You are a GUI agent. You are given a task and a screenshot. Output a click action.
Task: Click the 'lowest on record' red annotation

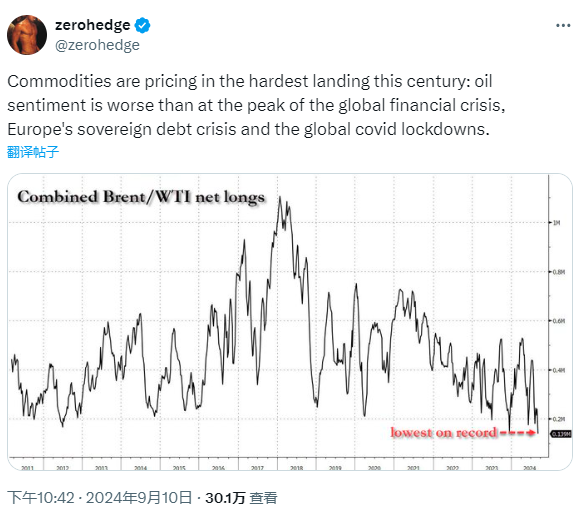(443, 432)
